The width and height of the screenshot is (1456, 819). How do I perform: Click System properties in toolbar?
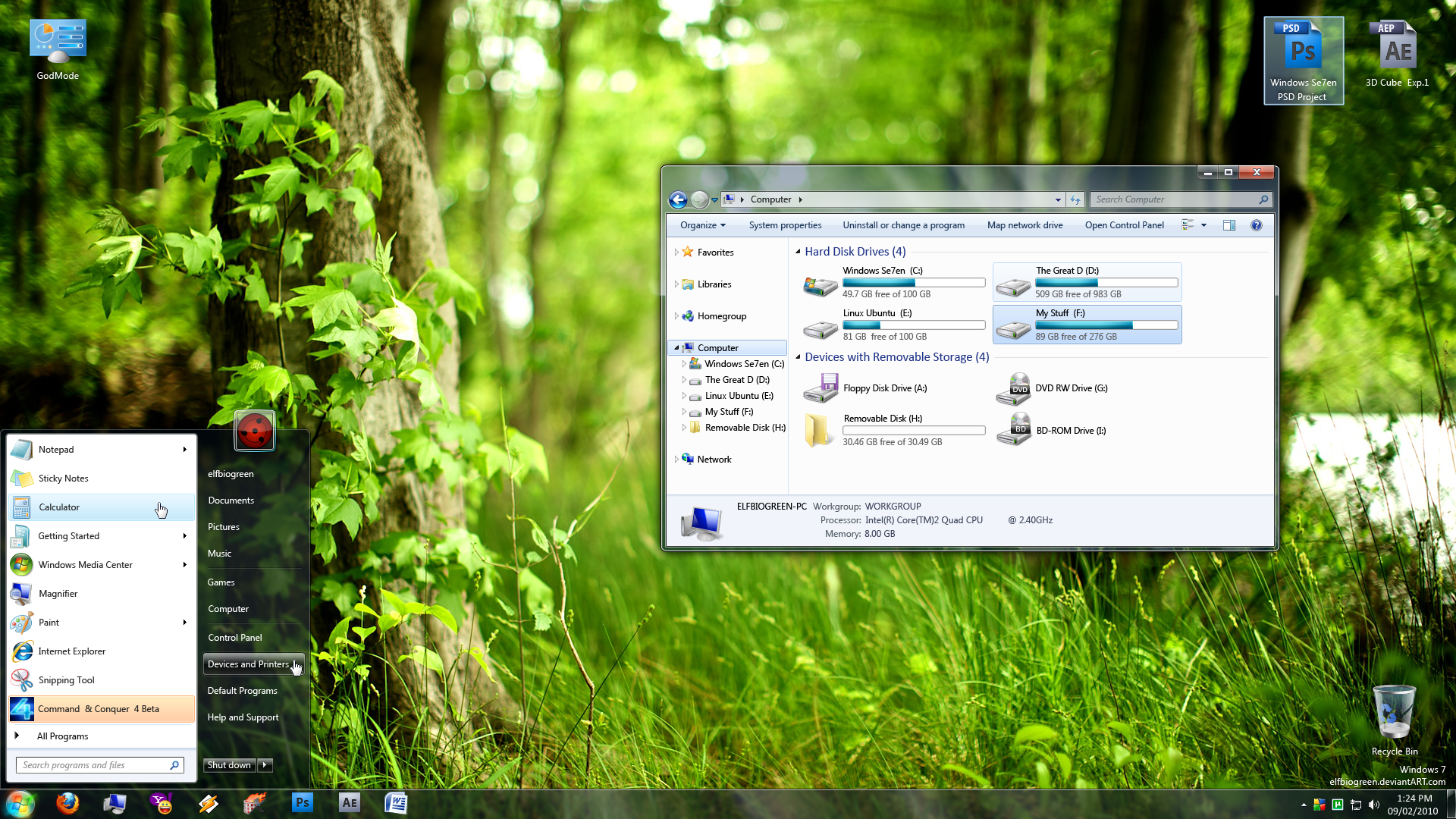pos(785,225)
